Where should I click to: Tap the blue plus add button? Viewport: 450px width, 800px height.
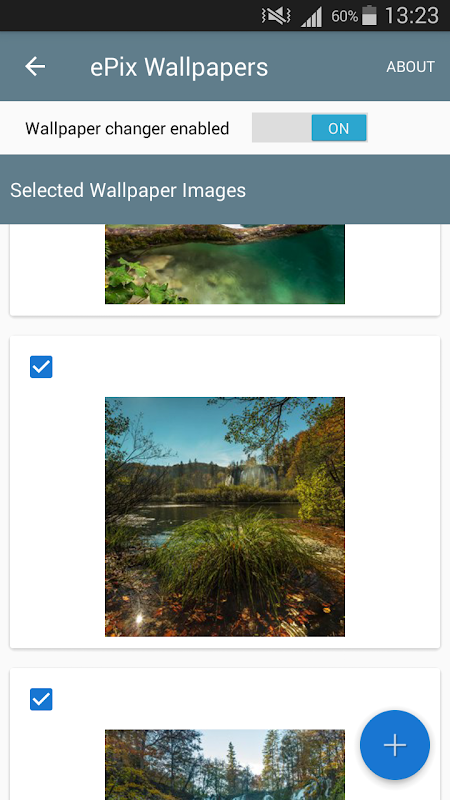click(x=395, y=745)
